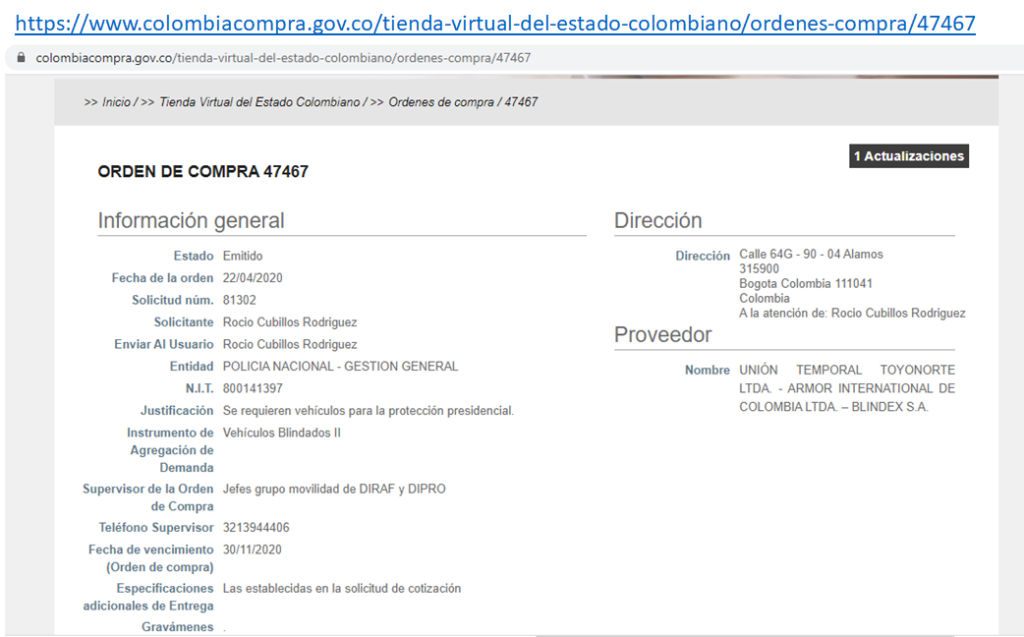1024x637 pixels.
Task: Click the browser address bar URL field
Action: click(x=283, y=58)
